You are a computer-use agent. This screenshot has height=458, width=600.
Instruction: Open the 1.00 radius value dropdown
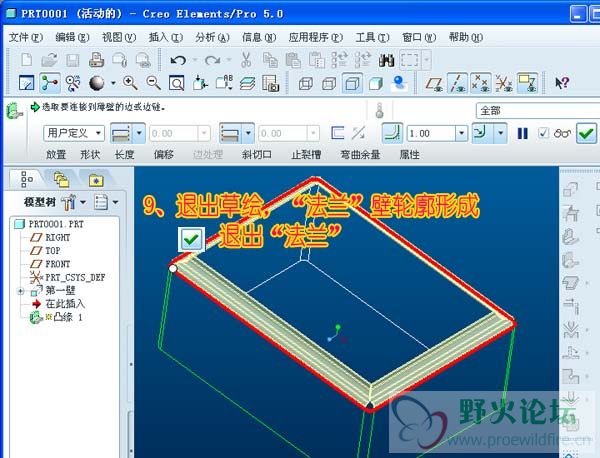coord(461,133)
